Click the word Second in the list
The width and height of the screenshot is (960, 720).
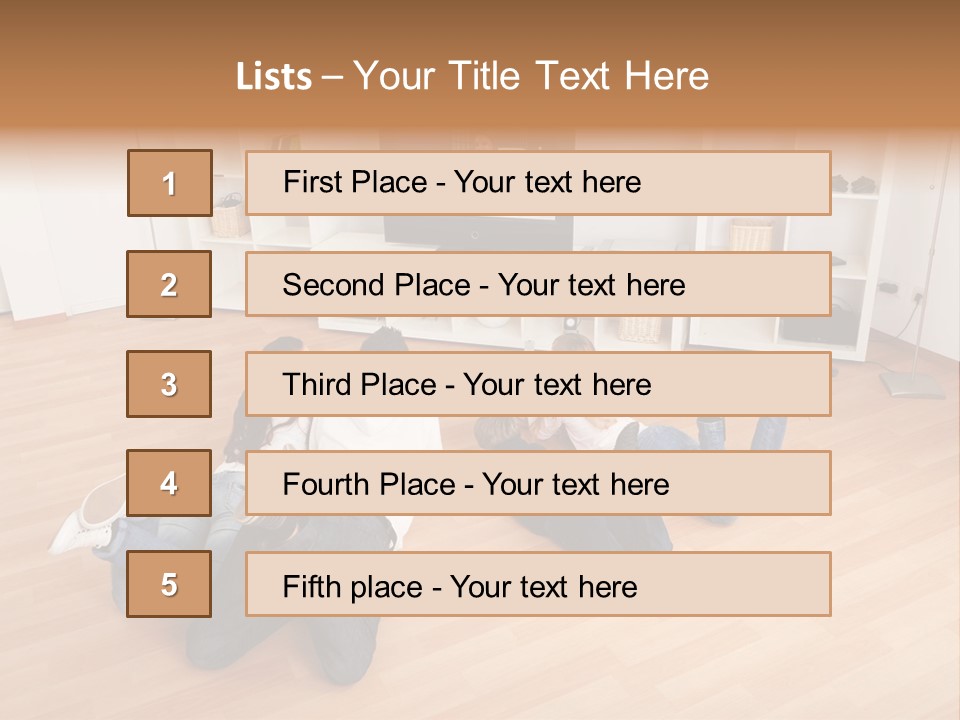[335, 285]
